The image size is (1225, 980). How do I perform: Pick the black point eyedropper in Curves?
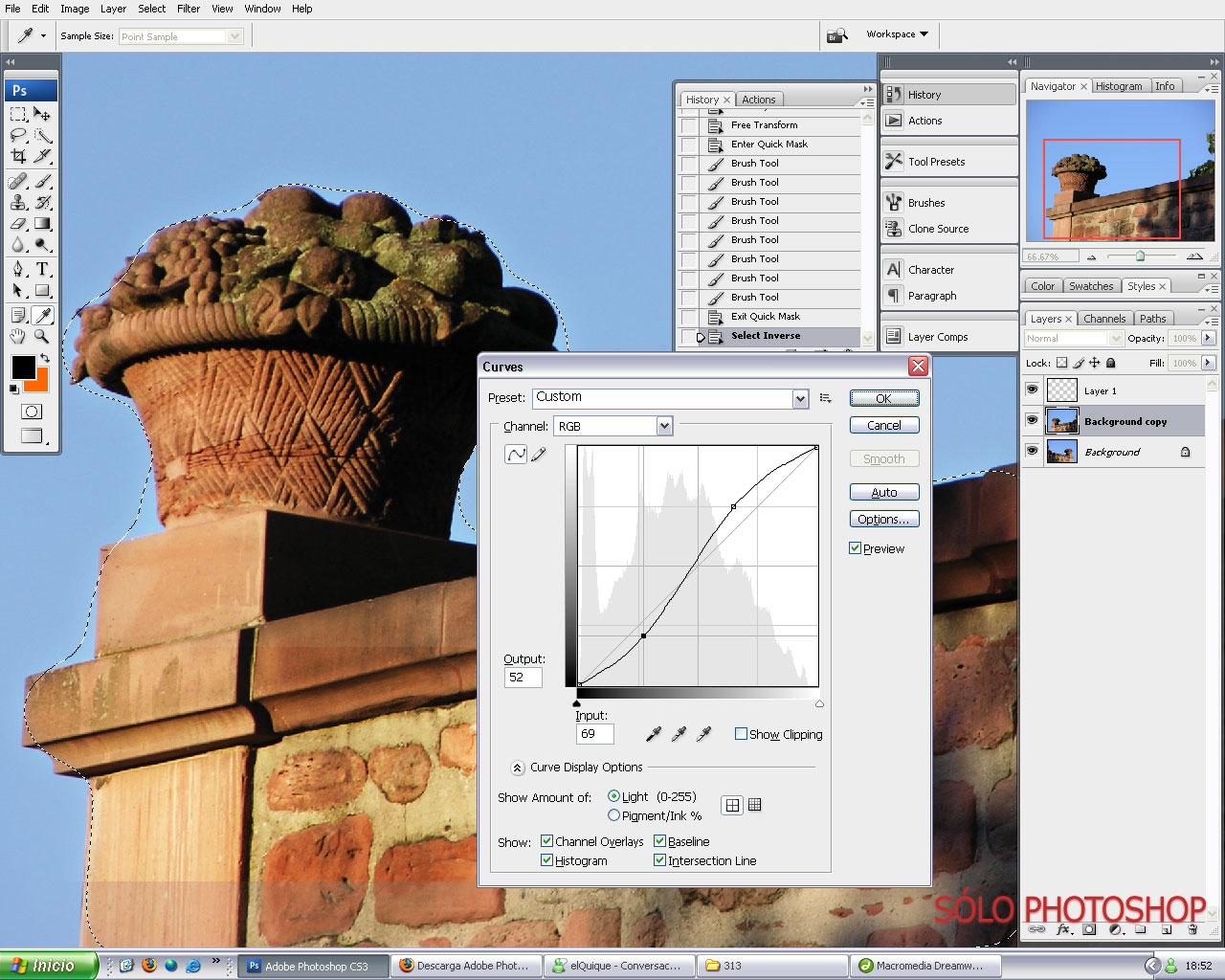[x=654, y=734]
